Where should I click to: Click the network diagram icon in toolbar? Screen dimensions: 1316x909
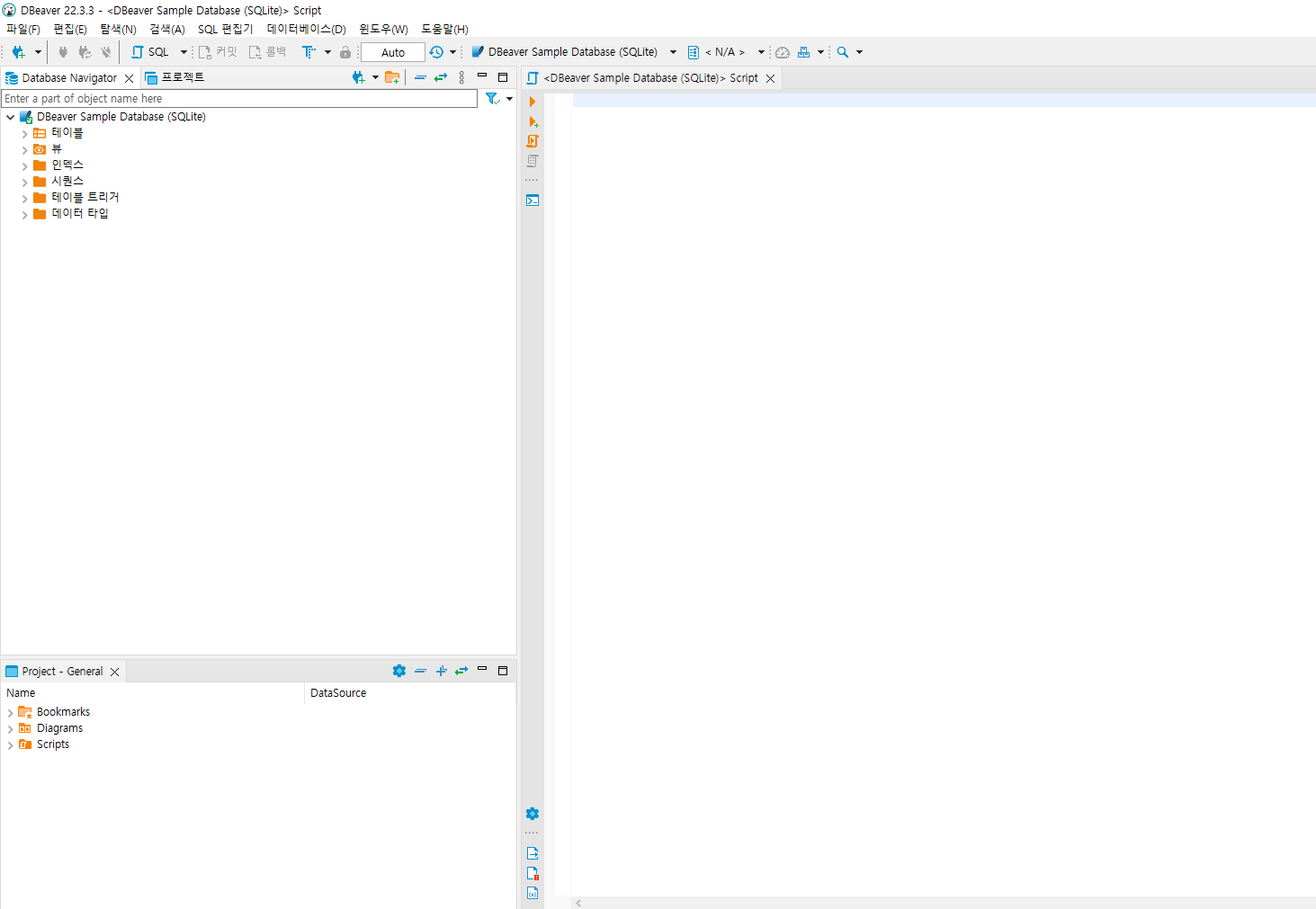(x=804, y=52)
